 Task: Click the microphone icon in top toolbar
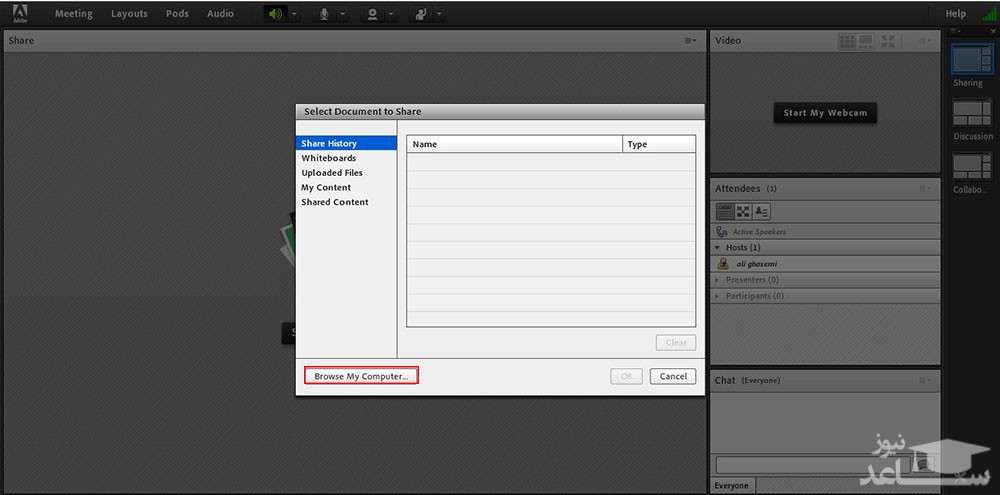(323, 14)
